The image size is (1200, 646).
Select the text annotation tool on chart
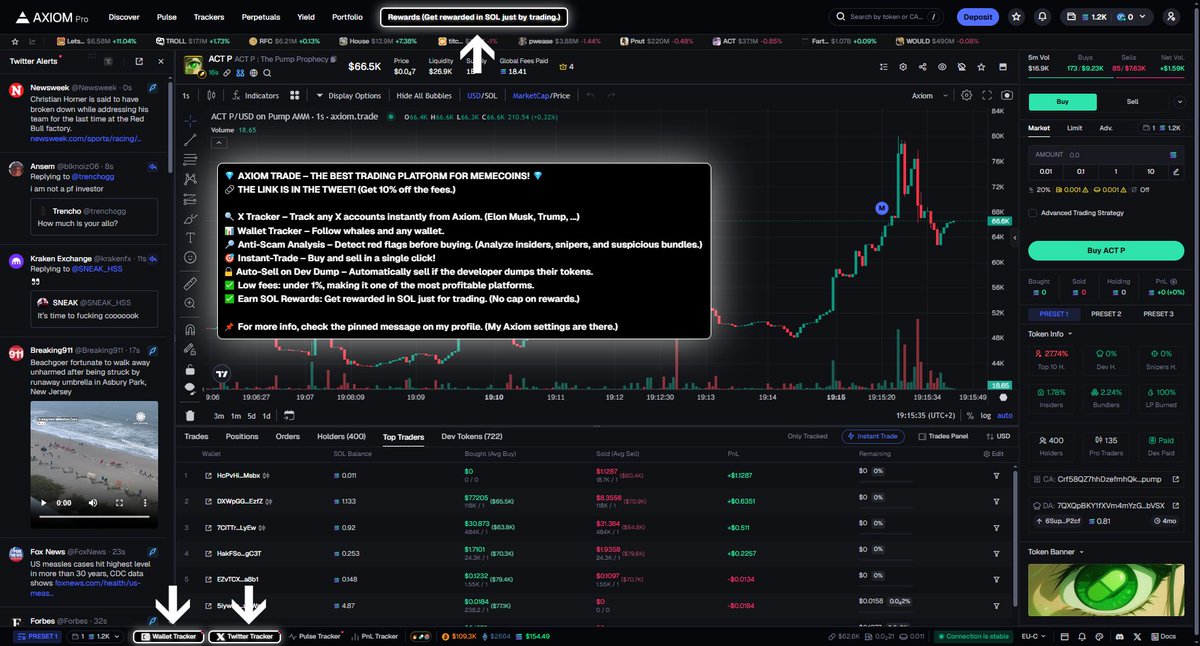[x=190, y=238]
